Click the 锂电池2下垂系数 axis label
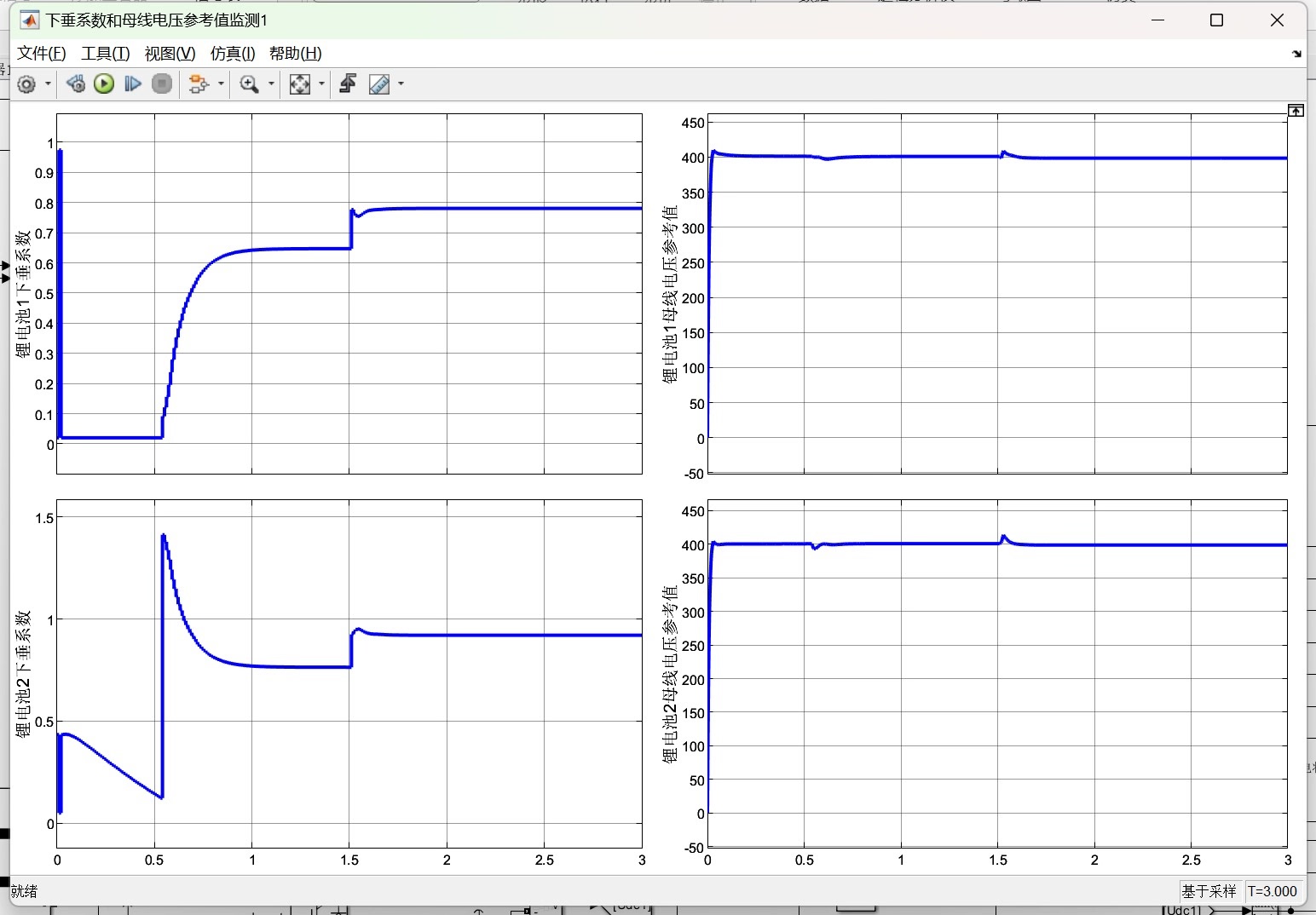This screenshot has width=1316, height=915. point(23,674)
